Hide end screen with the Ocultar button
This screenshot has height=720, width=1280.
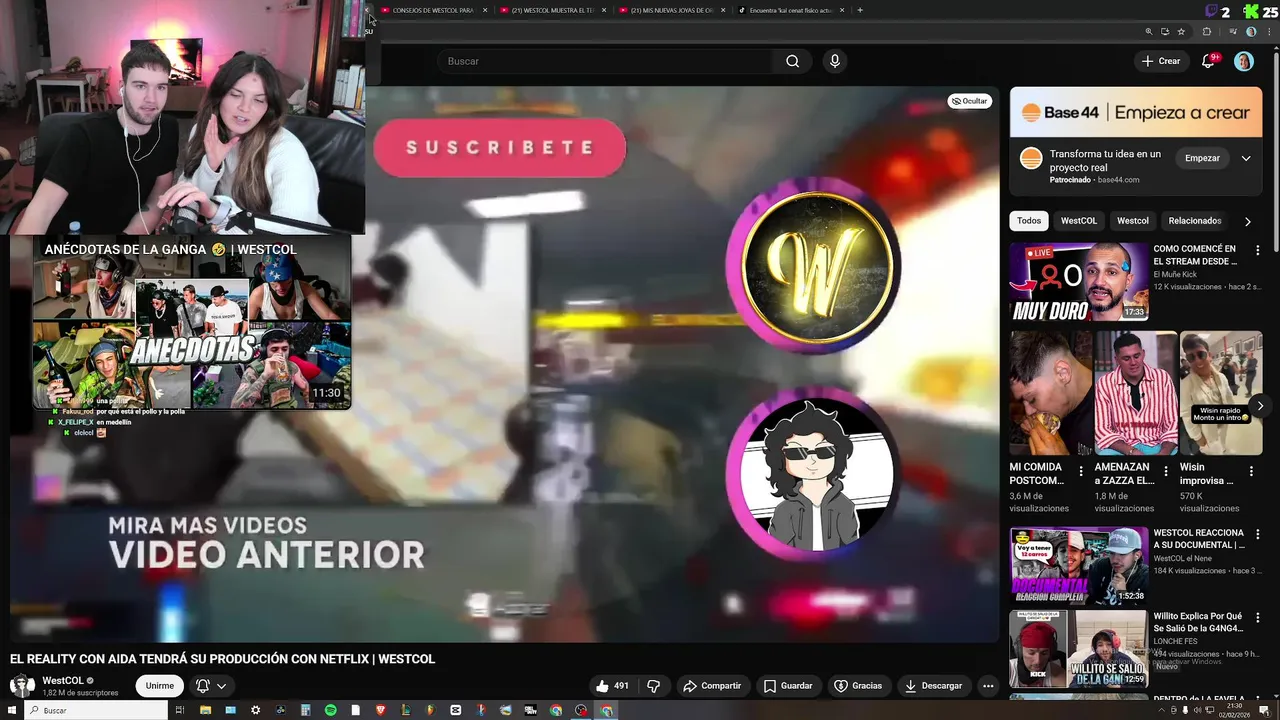(969, 101)
